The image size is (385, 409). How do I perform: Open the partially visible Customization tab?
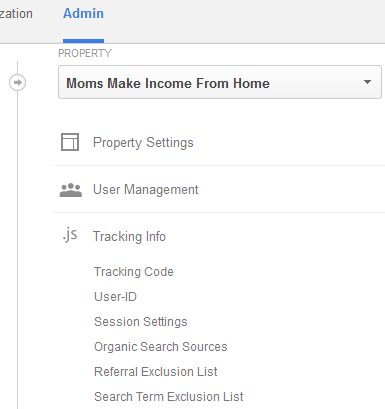(16, 14)
